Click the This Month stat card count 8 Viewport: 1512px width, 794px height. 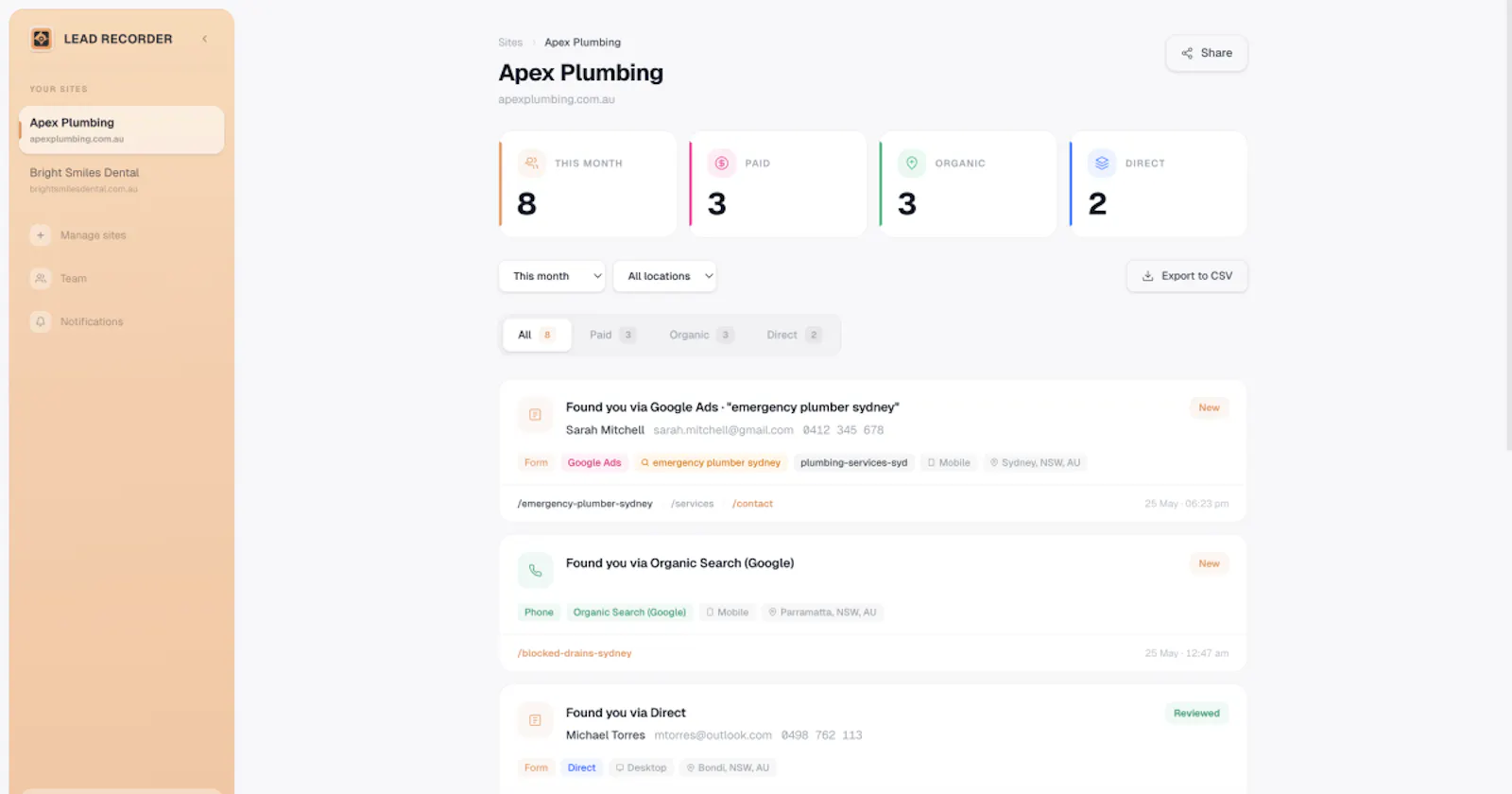[527, 203]
